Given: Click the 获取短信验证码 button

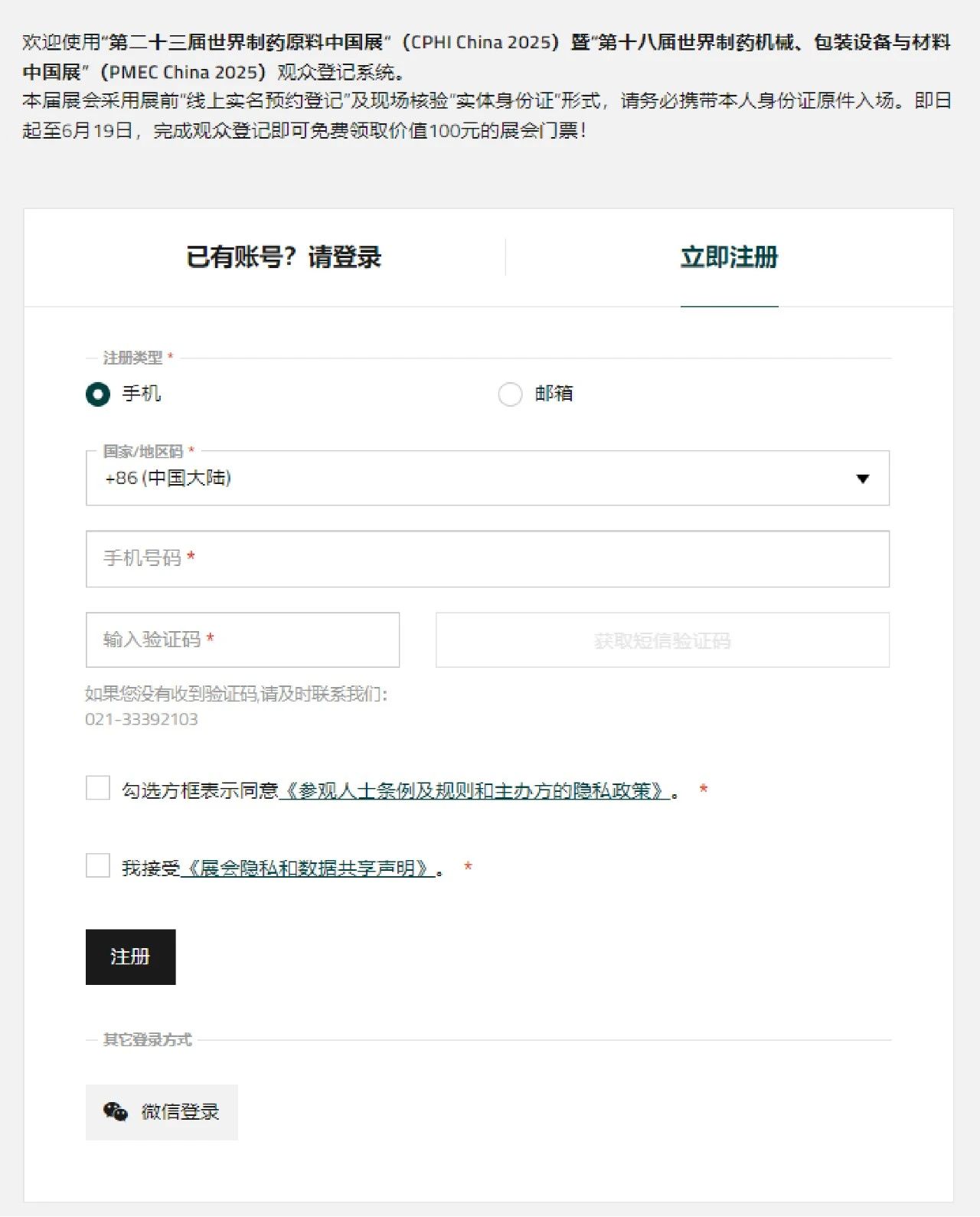Looking at the screenshot, I should (x=662, y=640).
